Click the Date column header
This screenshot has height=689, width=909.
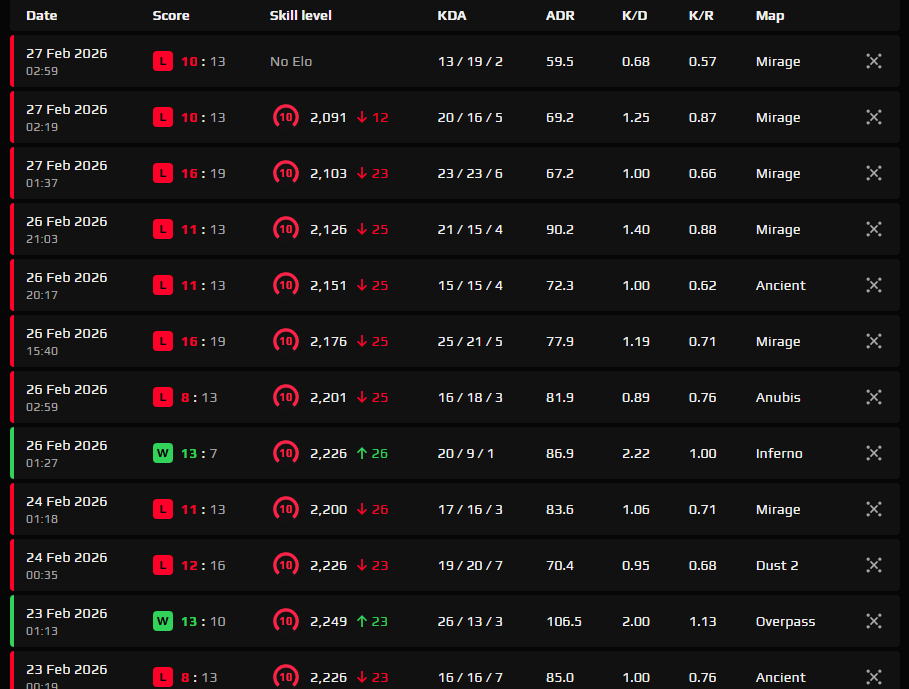point(42,16)
